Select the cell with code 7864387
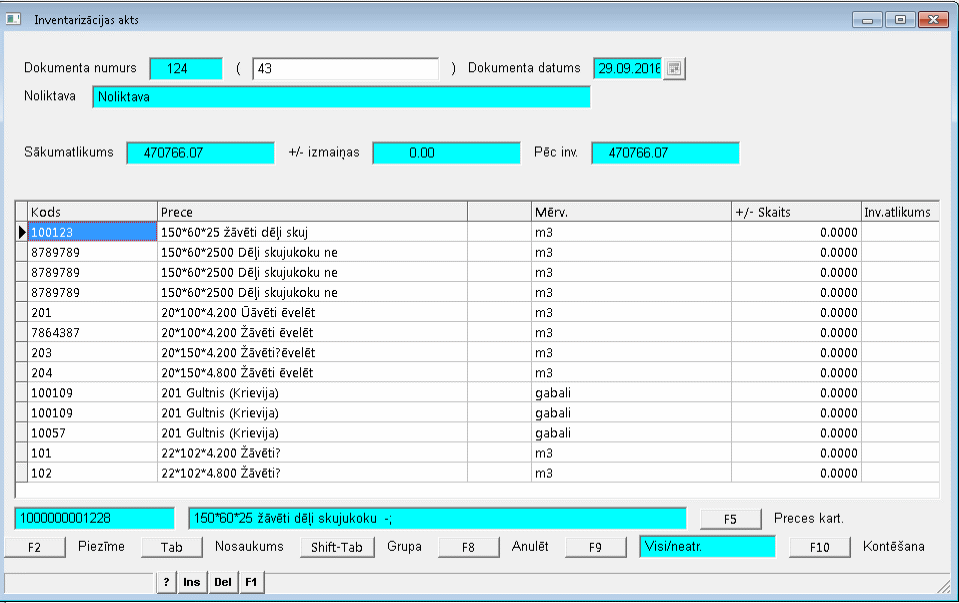 click(x=92, y=333)
